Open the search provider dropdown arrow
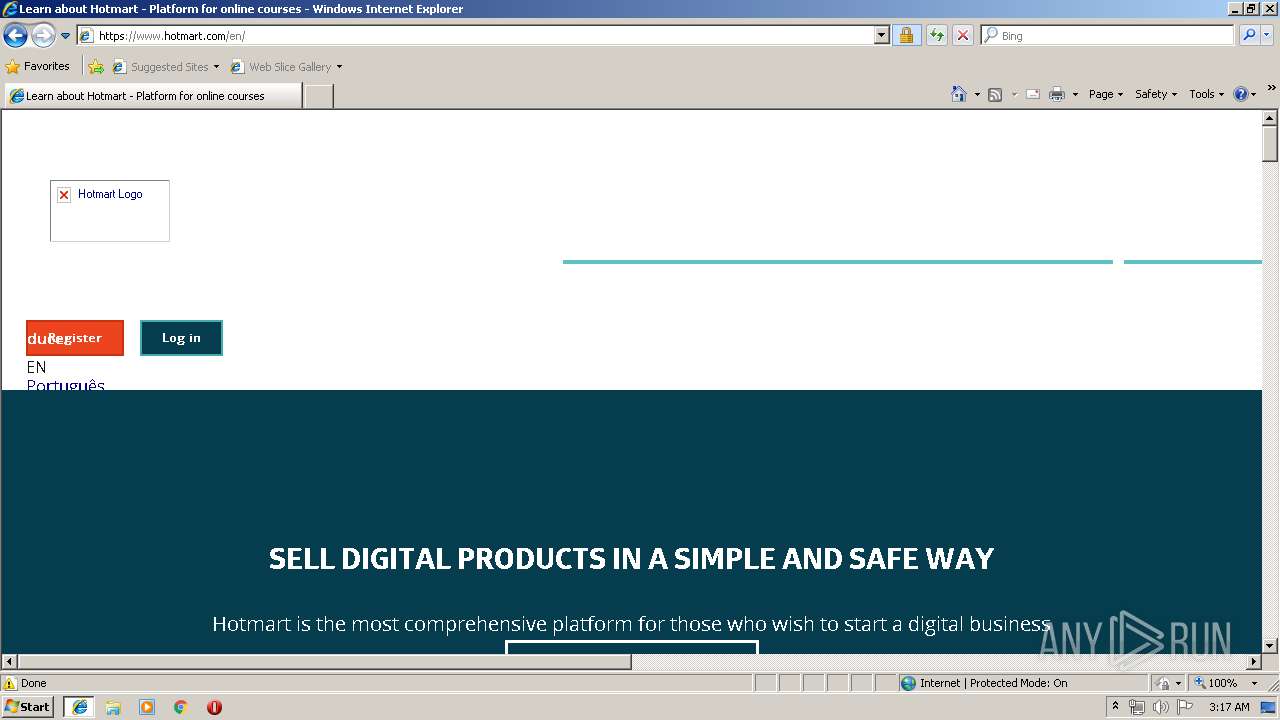This screenshot has width=1280, height=720. click(x=1267, y=36)
